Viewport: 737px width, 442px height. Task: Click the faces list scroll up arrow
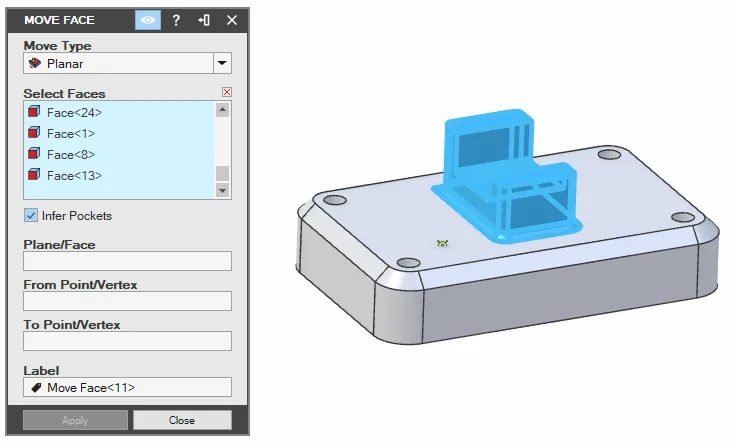tap(222, 110)
